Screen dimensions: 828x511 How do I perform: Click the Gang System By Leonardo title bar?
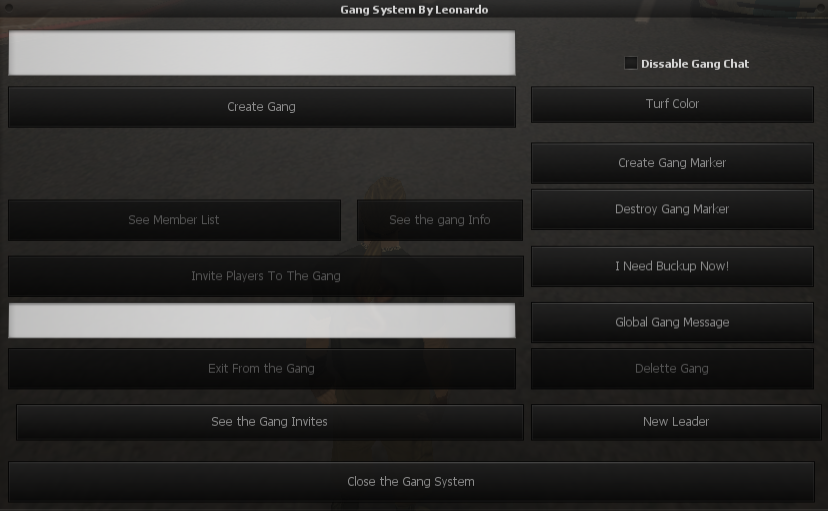tap(414, 10)
